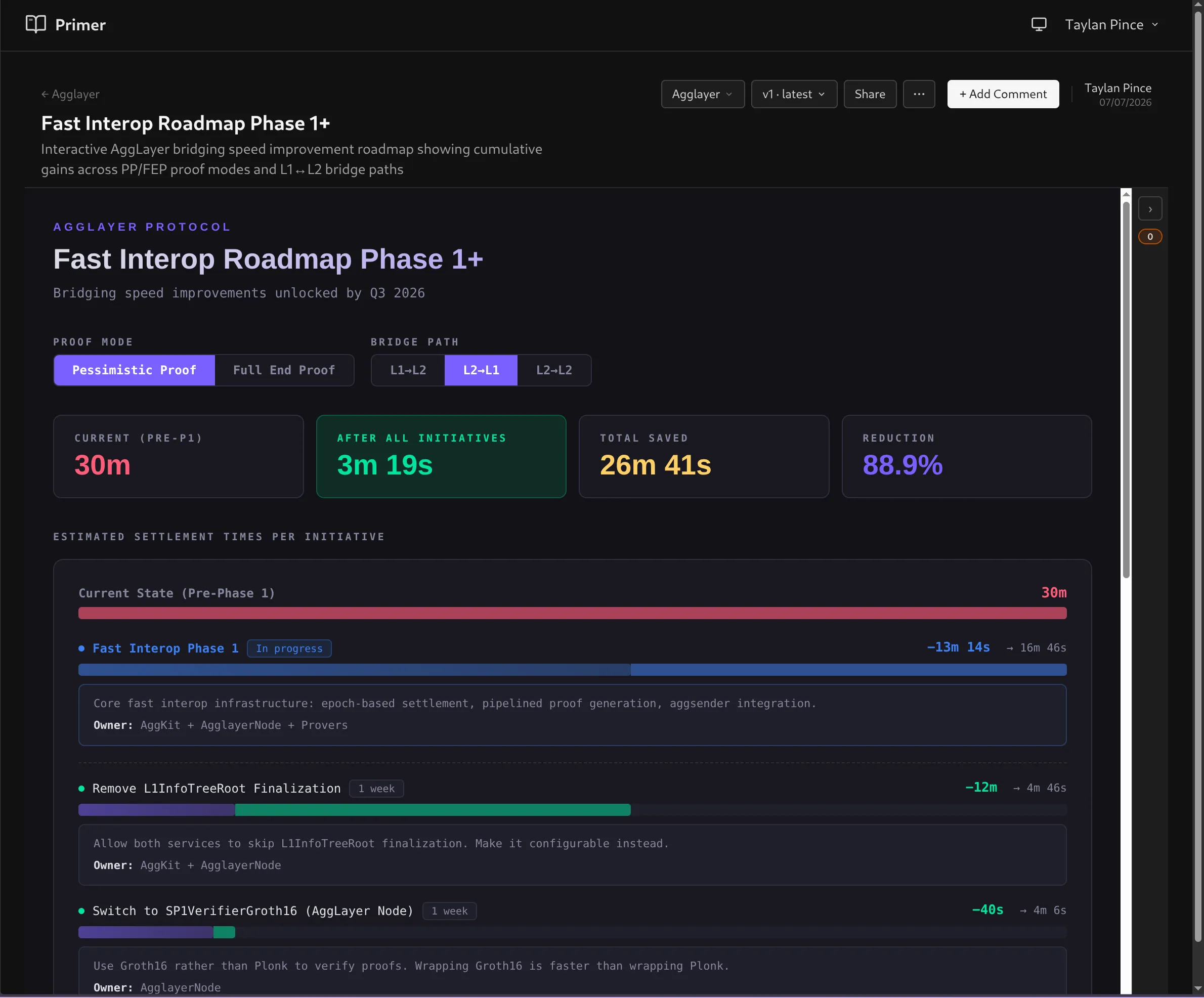Click the −12m savings value
This screenshot has height=998, width=1204.
click(981, 788)
